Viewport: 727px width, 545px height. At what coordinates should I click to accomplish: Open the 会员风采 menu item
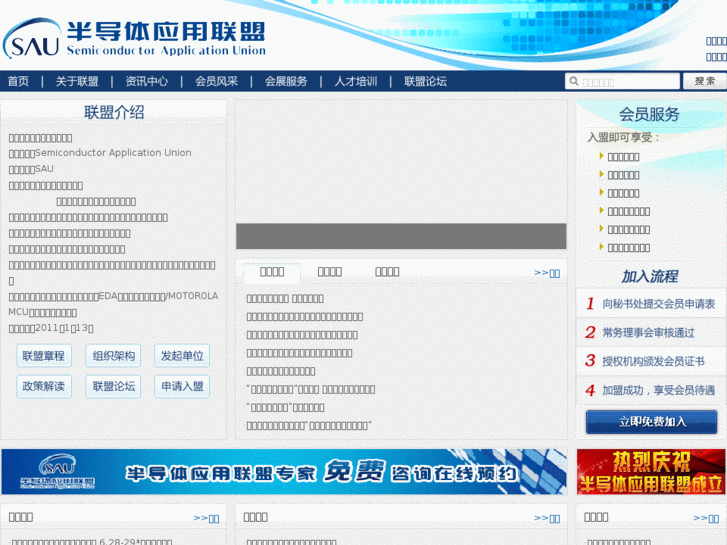(x=217, y=81)
